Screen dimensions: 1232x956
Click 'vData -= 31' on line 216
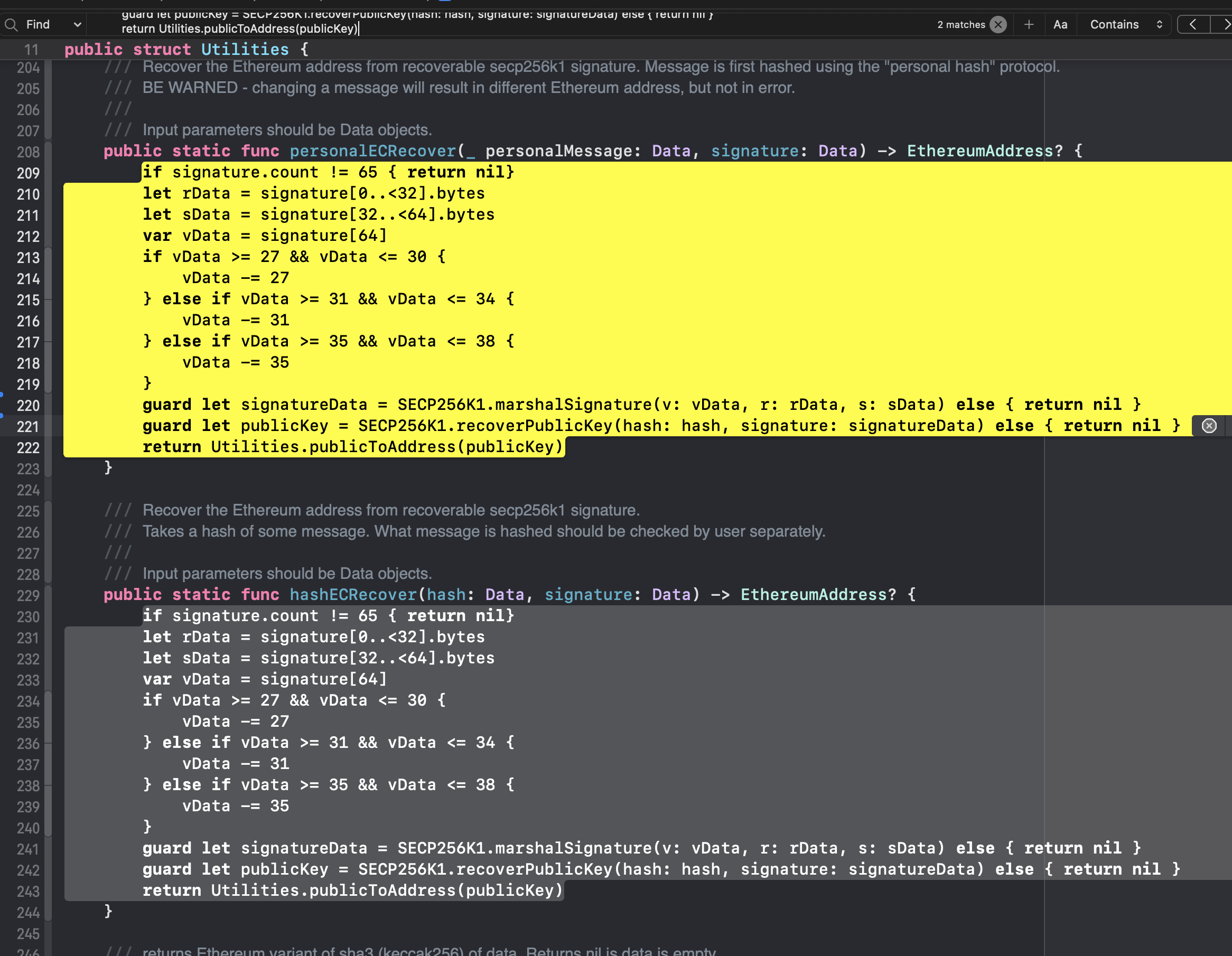[236, 321]
